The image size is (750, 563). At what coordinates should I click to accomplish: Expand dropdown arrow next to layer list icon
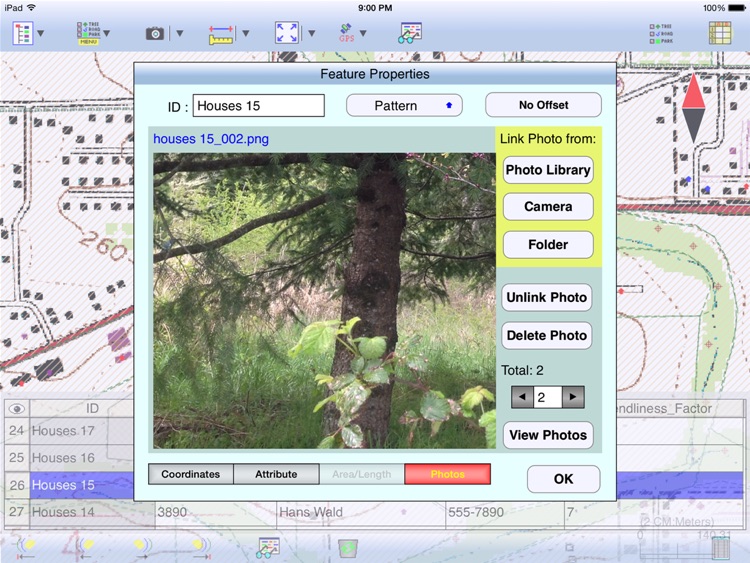[41, 33]
